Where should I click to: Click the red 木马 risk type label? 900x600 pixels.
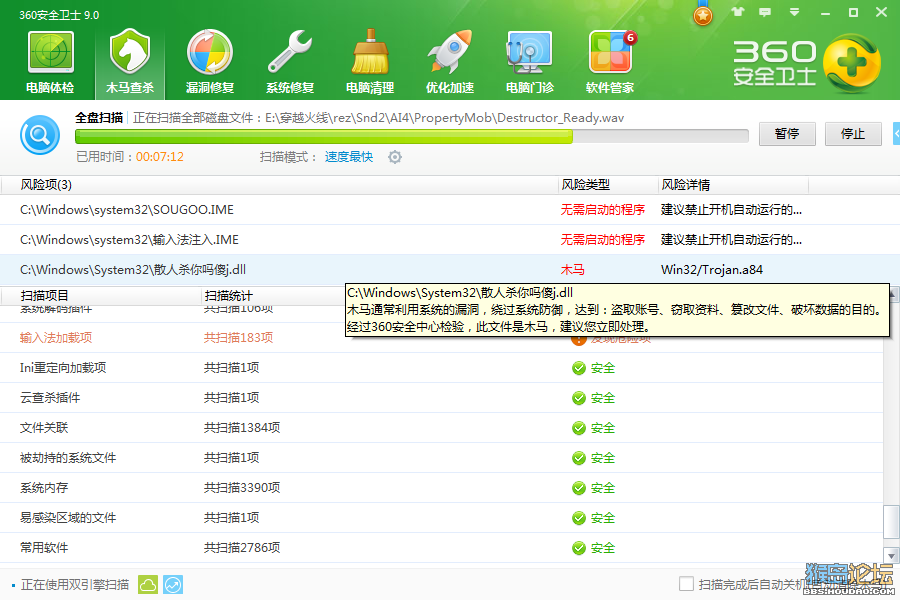572,270
